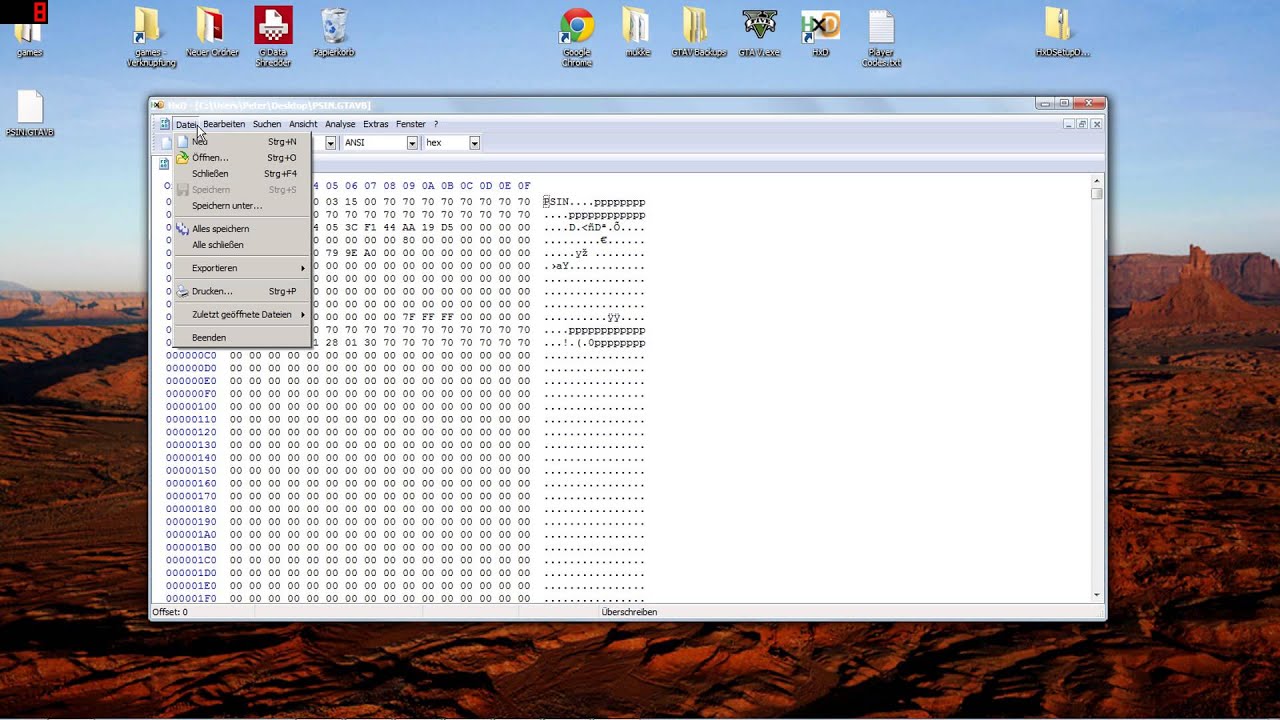This screenshot has height=720, width=1280.
Task: Click the offset row label 00000150
Action: 191,470
